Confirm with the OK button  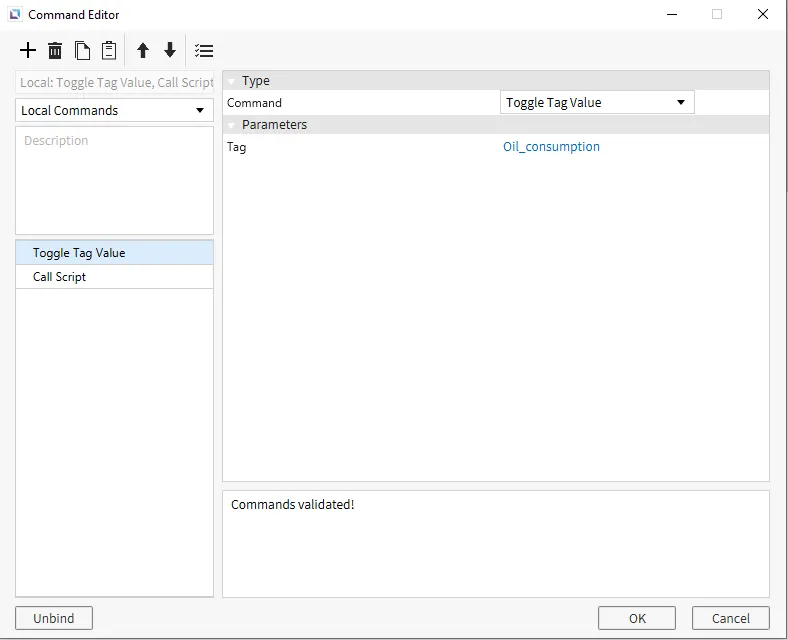click(x=637, y=618)
